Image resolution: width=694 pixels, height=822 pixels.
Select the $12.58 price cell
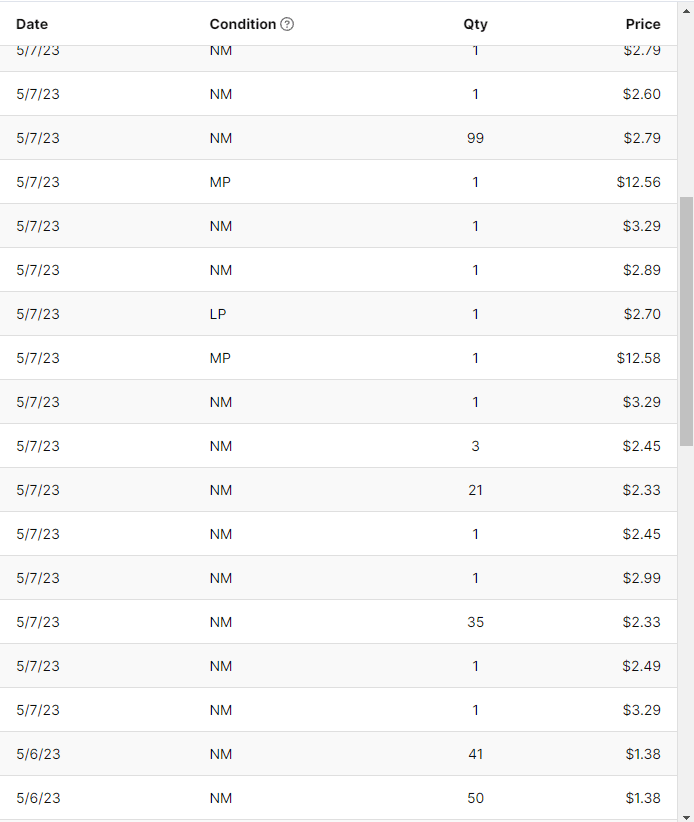point(639,358)
